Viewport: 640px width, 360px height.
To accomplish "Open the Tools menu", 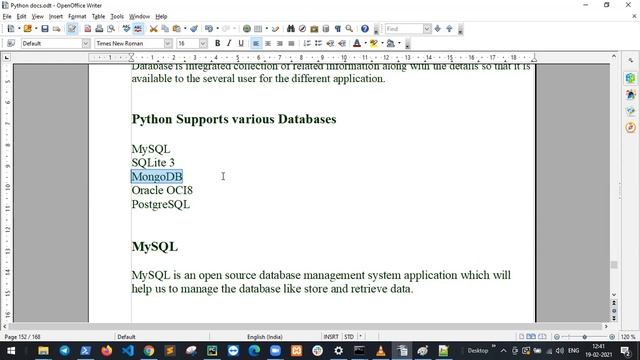I will [x=117, y=16].
